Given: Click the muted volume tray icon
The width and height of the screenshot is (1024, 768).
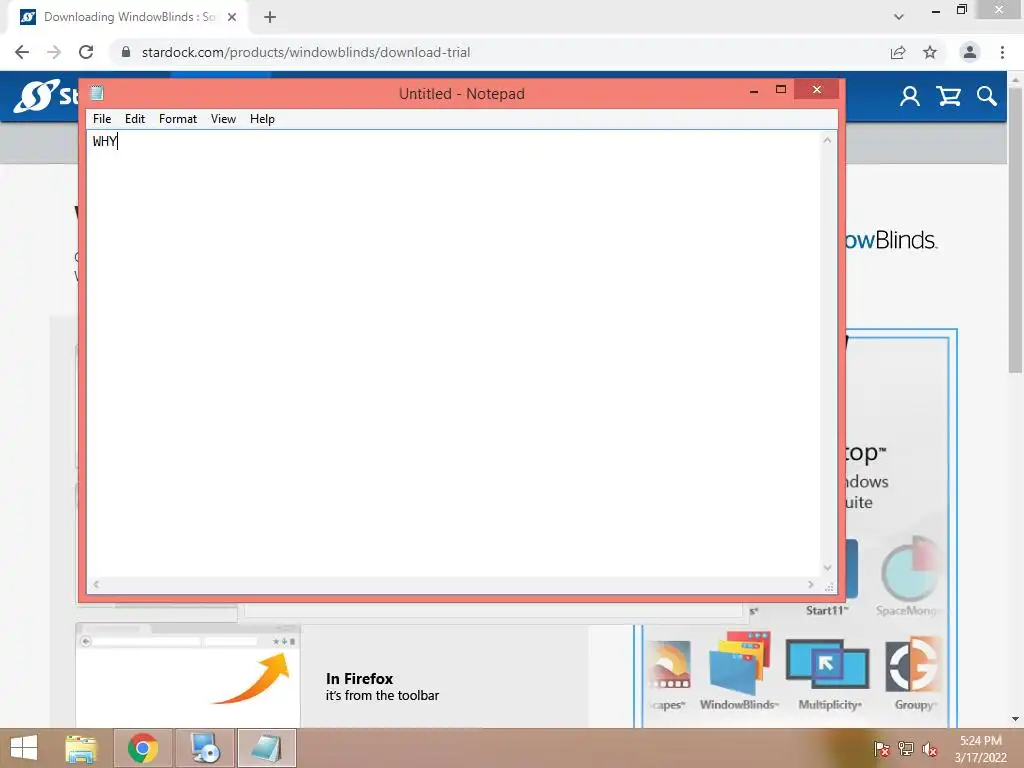Looking at the screenshot, I should (930, 749).
